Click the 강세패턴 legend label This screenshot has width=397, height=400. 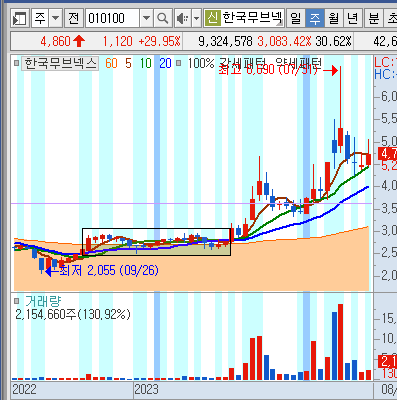pyautogui.click(x=242, y=63)
